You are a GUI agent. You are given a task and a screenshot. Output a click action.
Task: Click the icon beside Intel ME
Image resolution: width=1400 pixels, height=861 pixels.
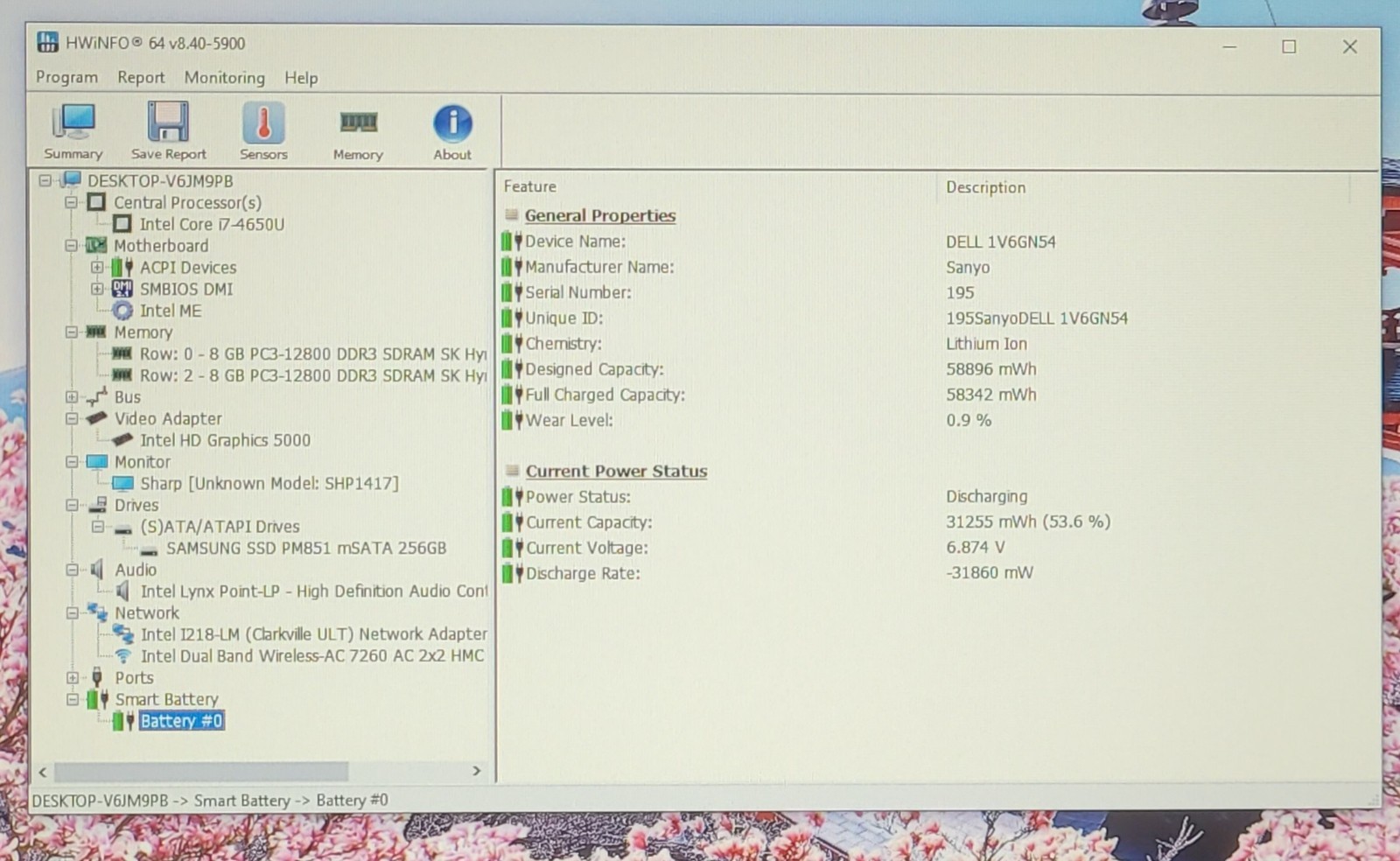coord(122,311)
